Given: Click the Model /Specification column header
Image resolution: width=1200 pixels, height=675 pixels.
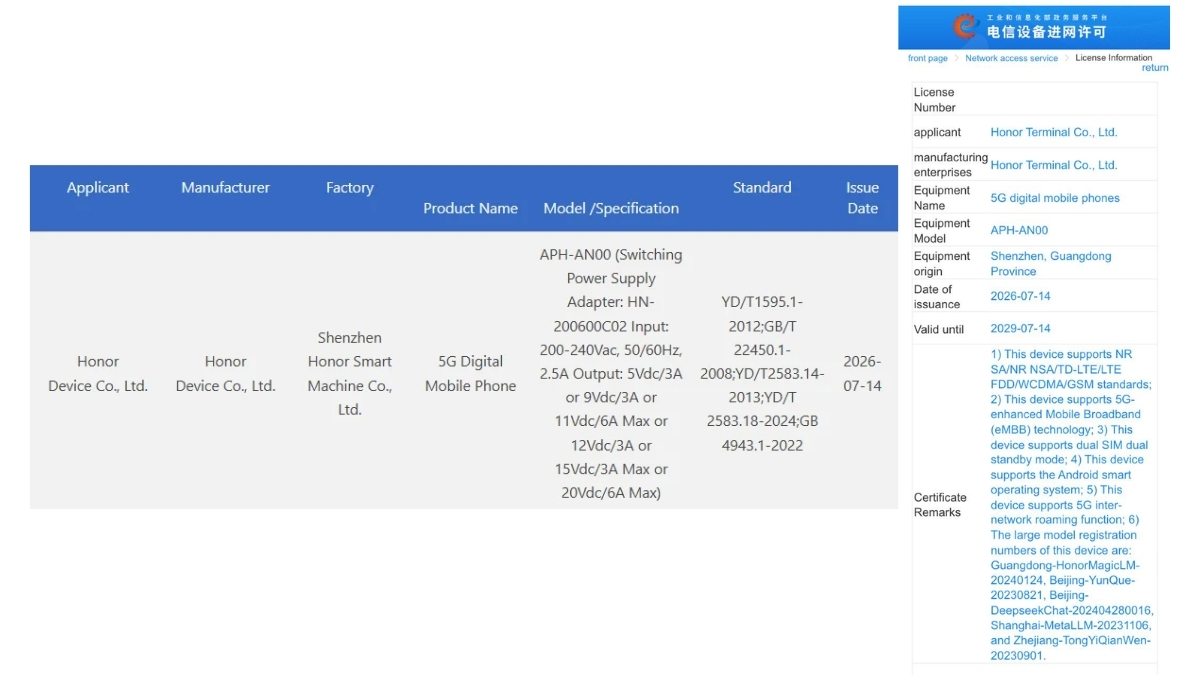Looking at the screenshot, I should [611, 208].
